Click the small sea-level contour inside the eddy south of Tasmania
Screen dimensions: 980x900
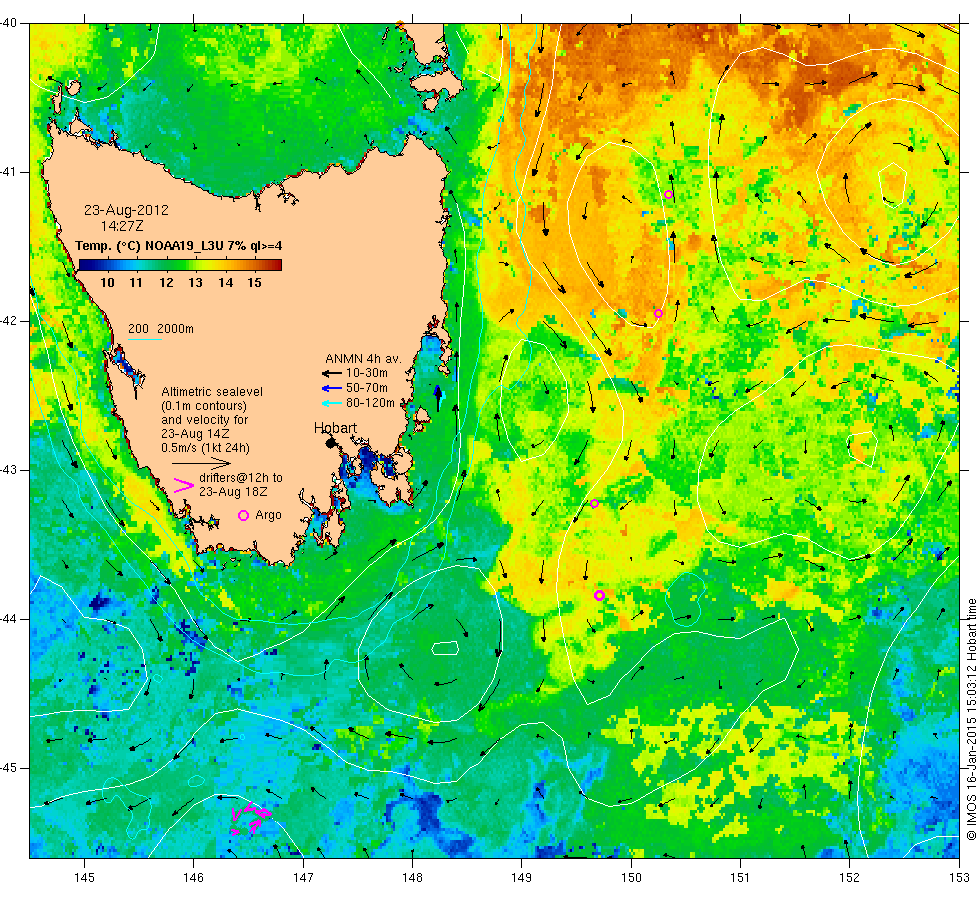445,648
